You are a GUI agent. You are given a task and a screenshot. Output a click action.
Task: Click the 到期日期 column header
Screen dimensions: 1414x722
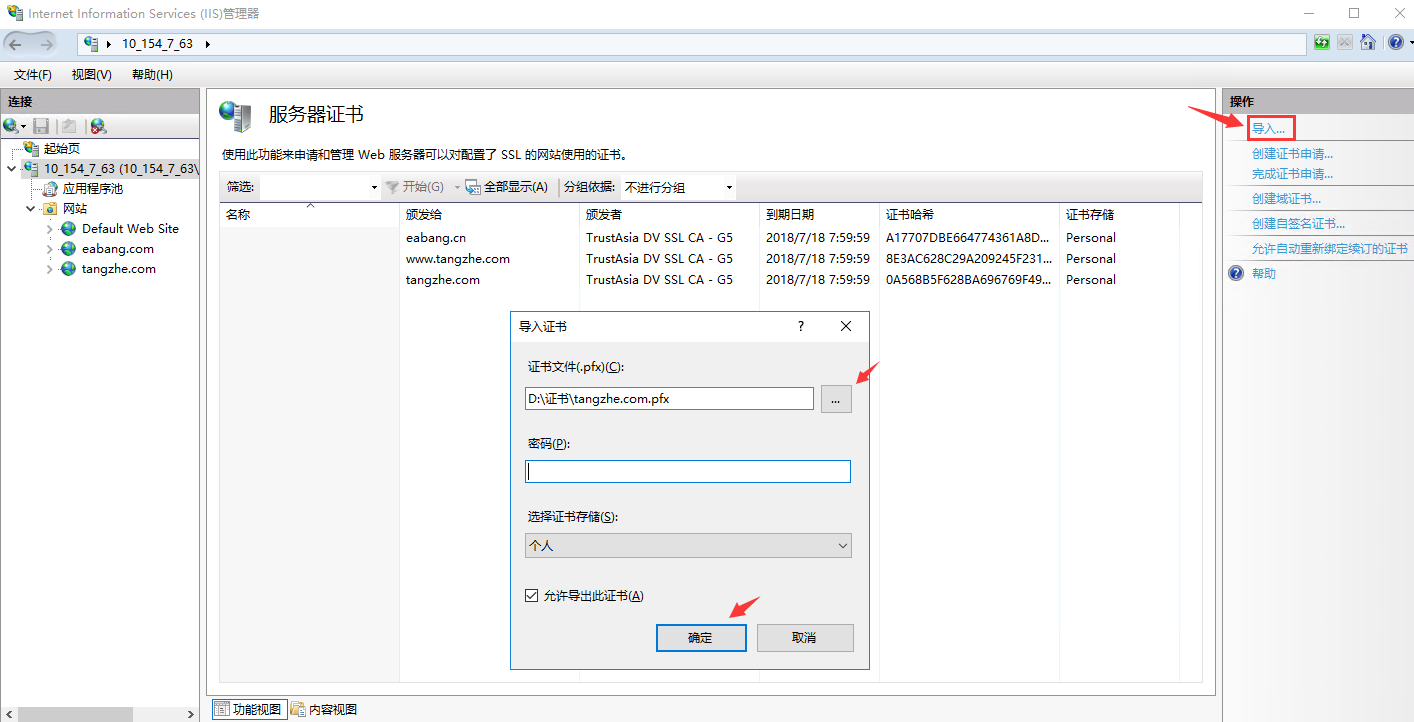click(819, 214)
